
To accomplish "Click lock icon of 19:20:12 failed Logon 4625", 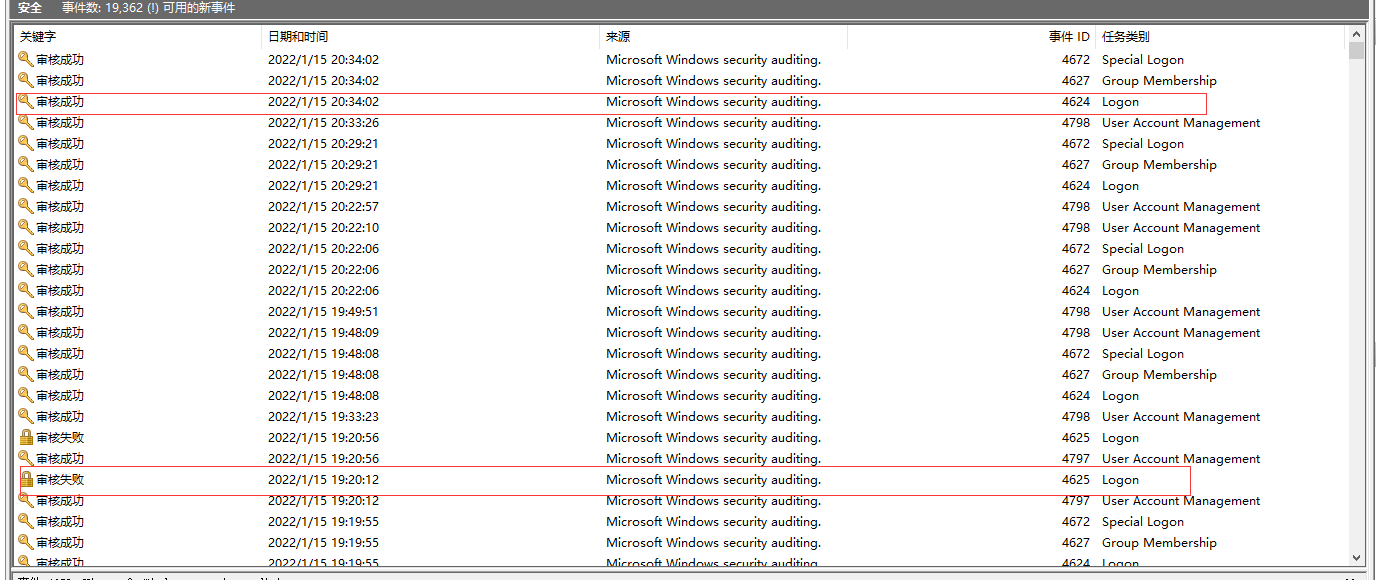I will click(26, 479).
